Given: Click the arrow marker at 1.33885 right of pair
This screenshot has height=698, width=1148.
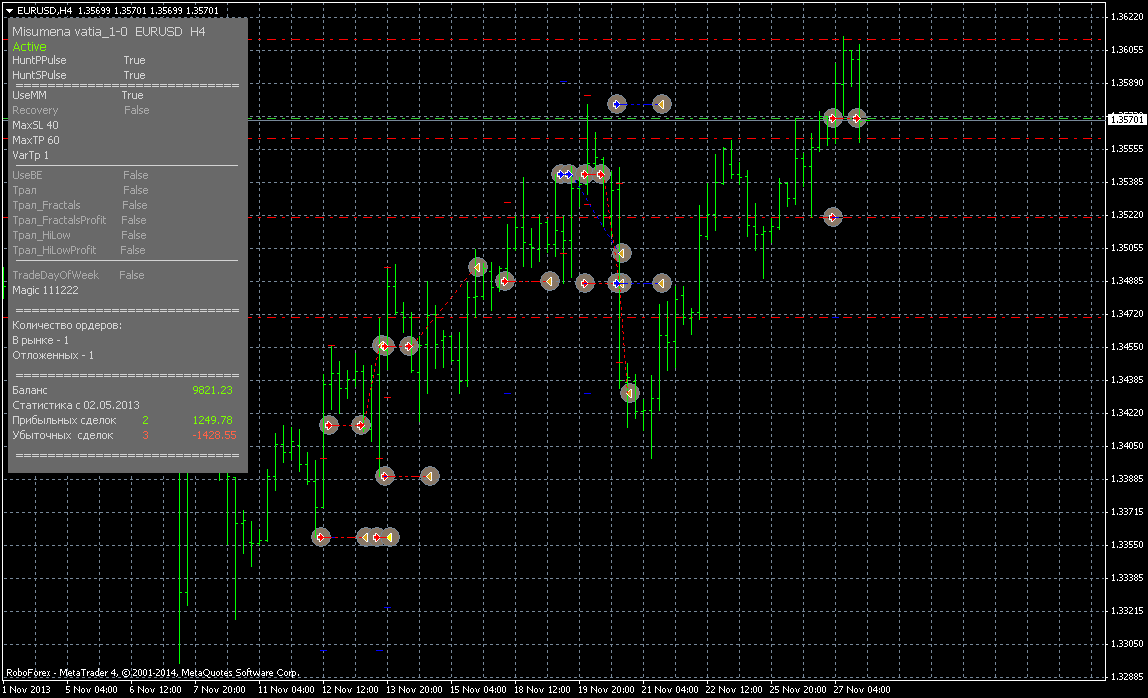Looking at the screenshot, I should (x=430, y=476).
